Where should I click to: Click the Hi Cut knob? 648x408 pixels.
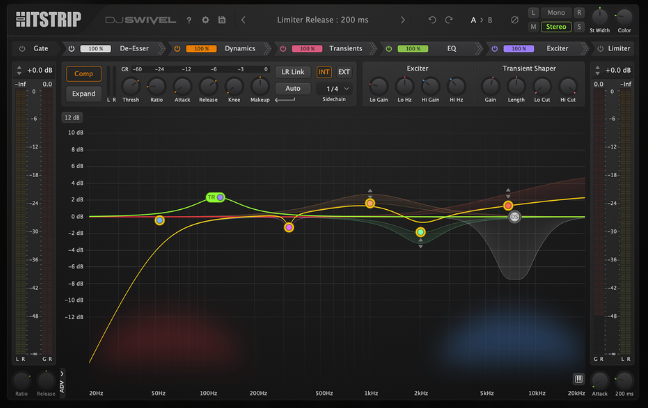568,86
